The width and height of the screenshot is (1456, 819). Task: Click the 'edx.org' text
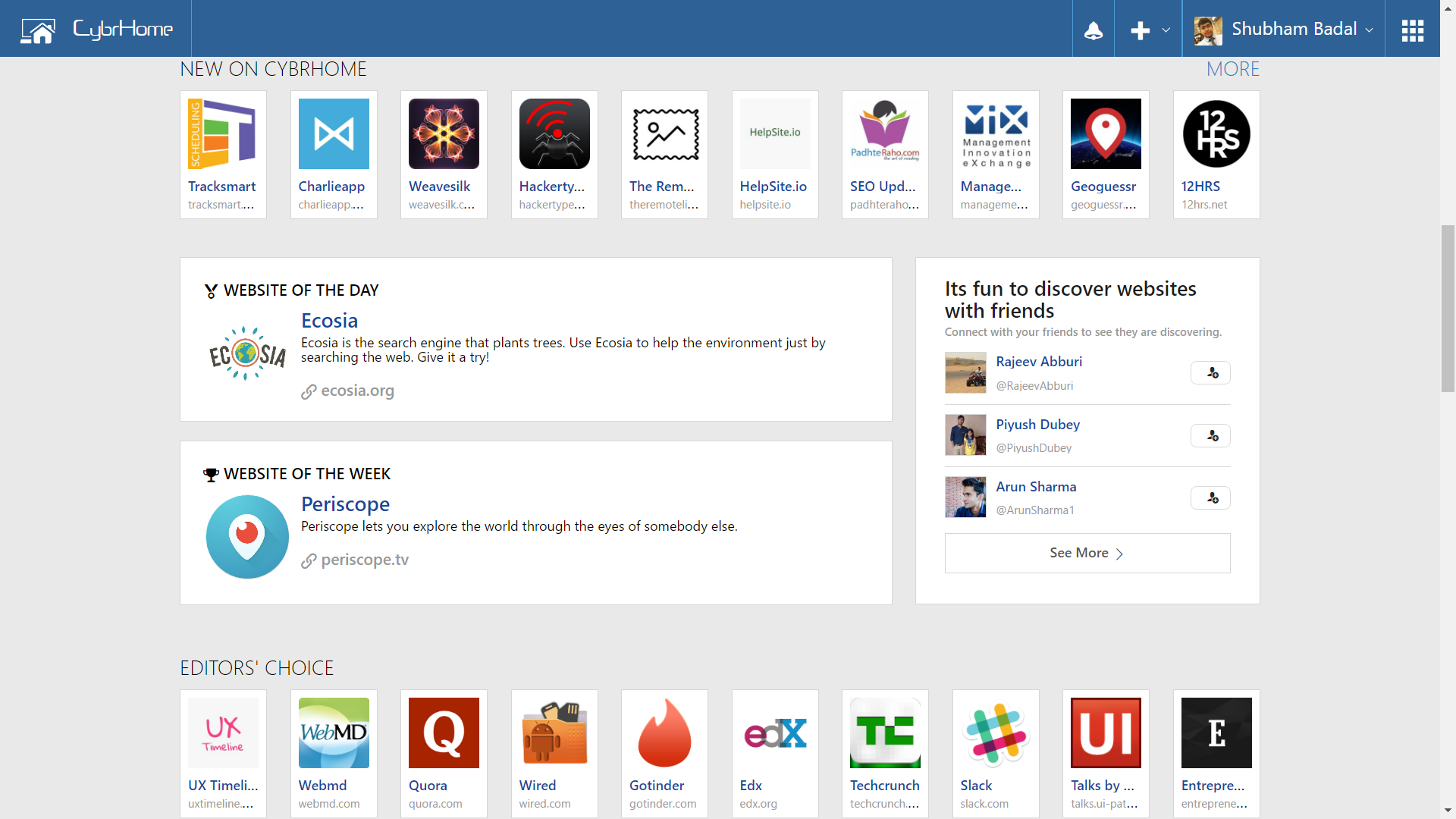pyautogui.click(x=758, y=804)
